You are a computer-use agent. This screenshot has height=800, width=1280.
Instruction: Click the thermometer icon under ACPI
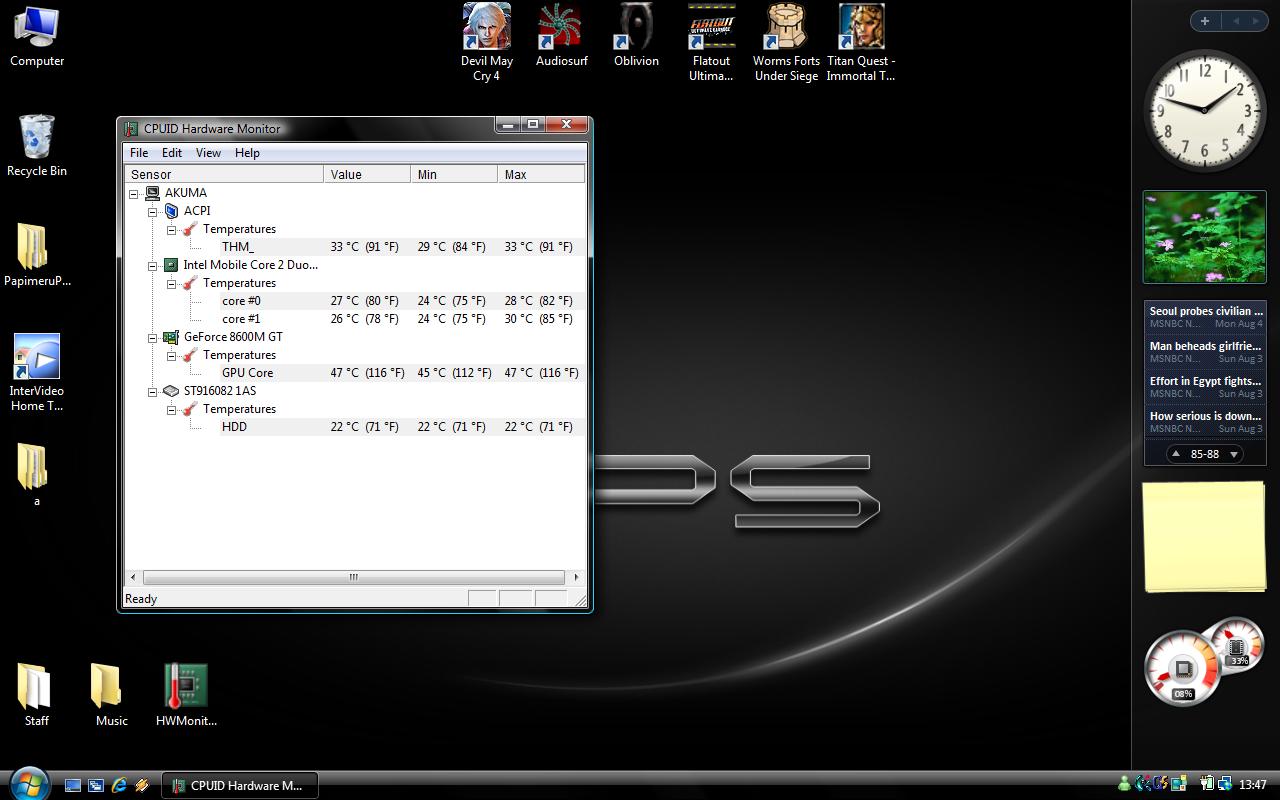point(190,229)
